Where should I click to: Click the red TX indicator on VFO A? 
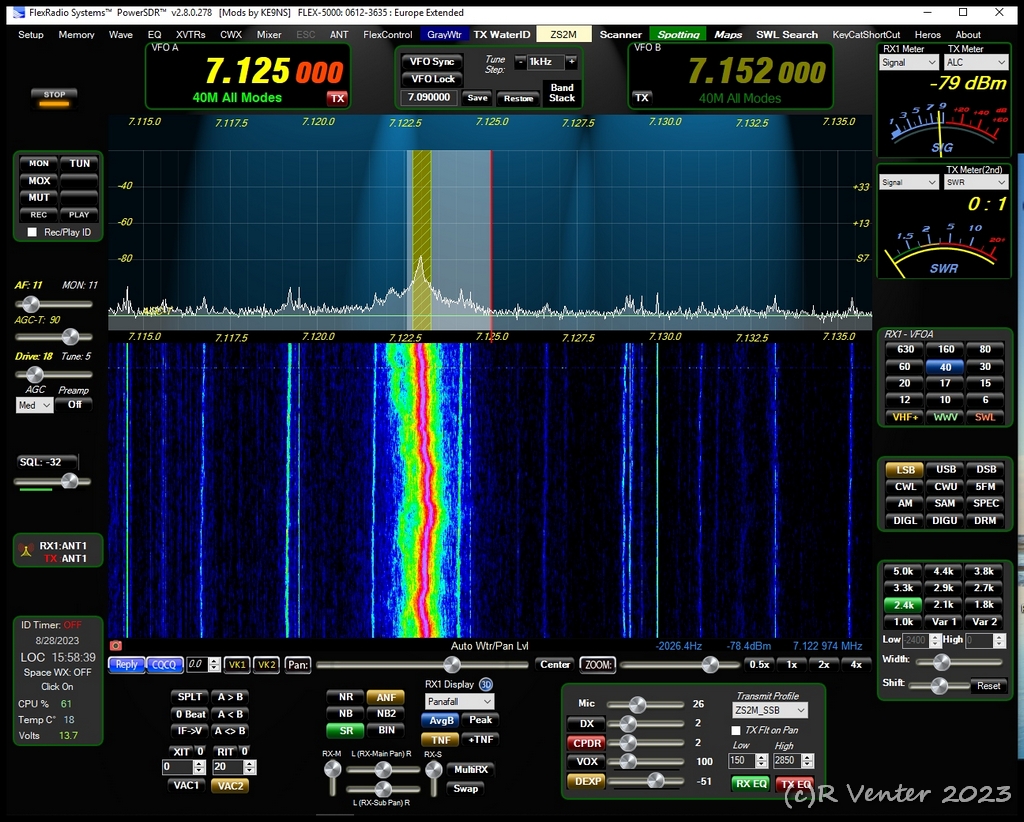(x=337, y=98)
